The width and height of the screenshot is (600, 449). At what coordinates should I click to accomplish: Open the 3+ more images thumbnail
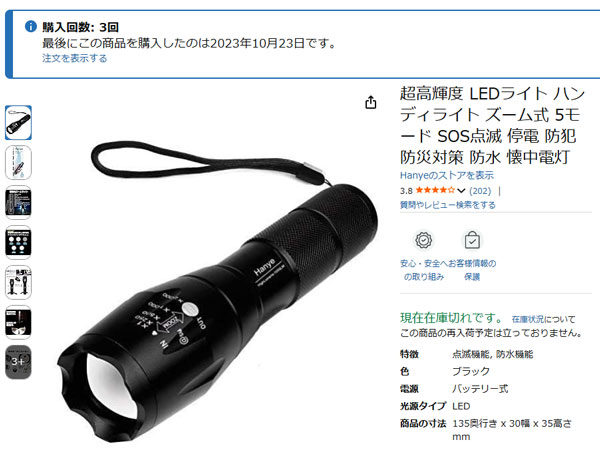[18, 362]
